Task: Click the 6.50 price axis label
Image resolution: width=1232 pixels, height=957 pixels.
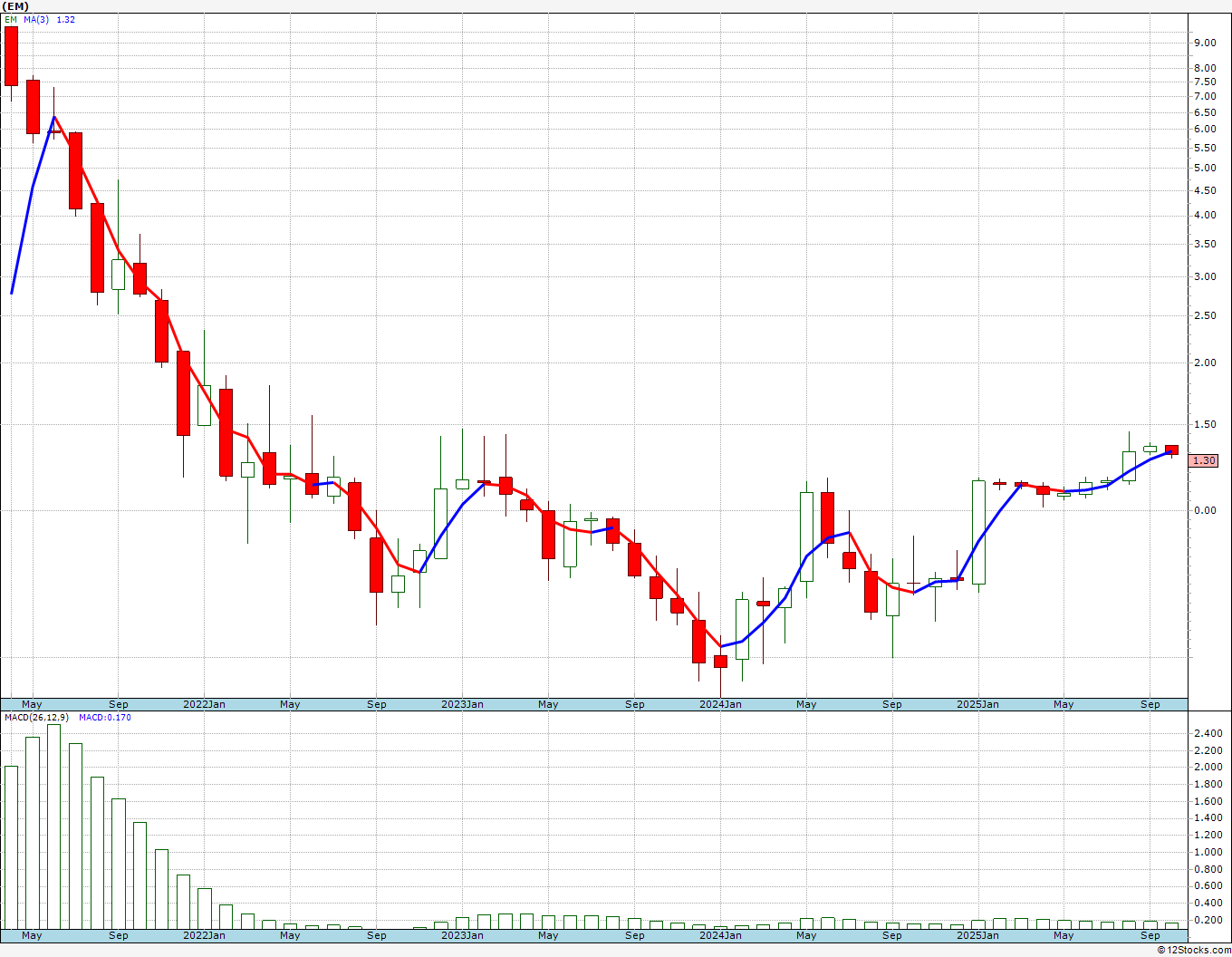Action: pos(1204,112)
